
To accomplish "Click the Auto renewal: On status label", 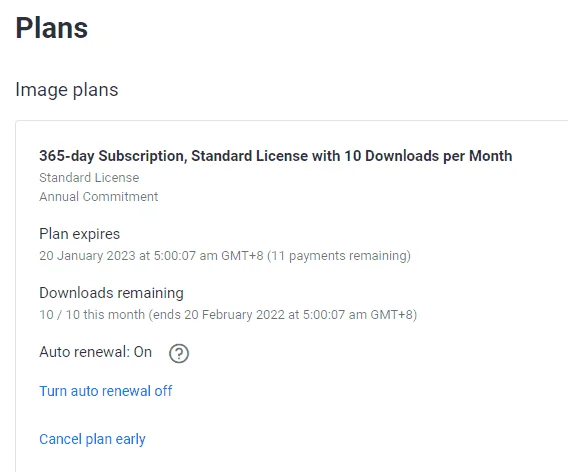I will pyautogui.click(x=95, y=352).
